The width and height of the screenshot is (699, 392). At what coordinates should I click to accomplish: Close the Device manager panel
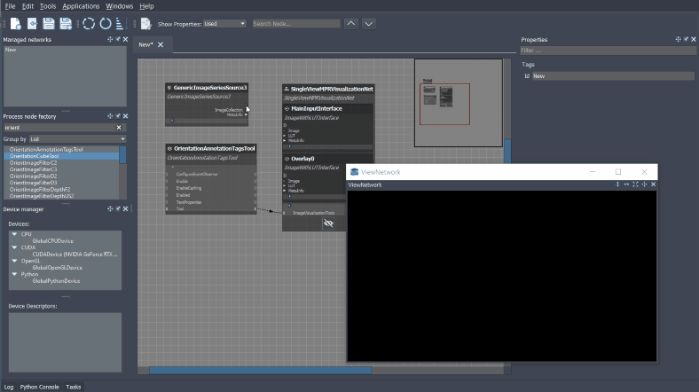coord(125,209)
